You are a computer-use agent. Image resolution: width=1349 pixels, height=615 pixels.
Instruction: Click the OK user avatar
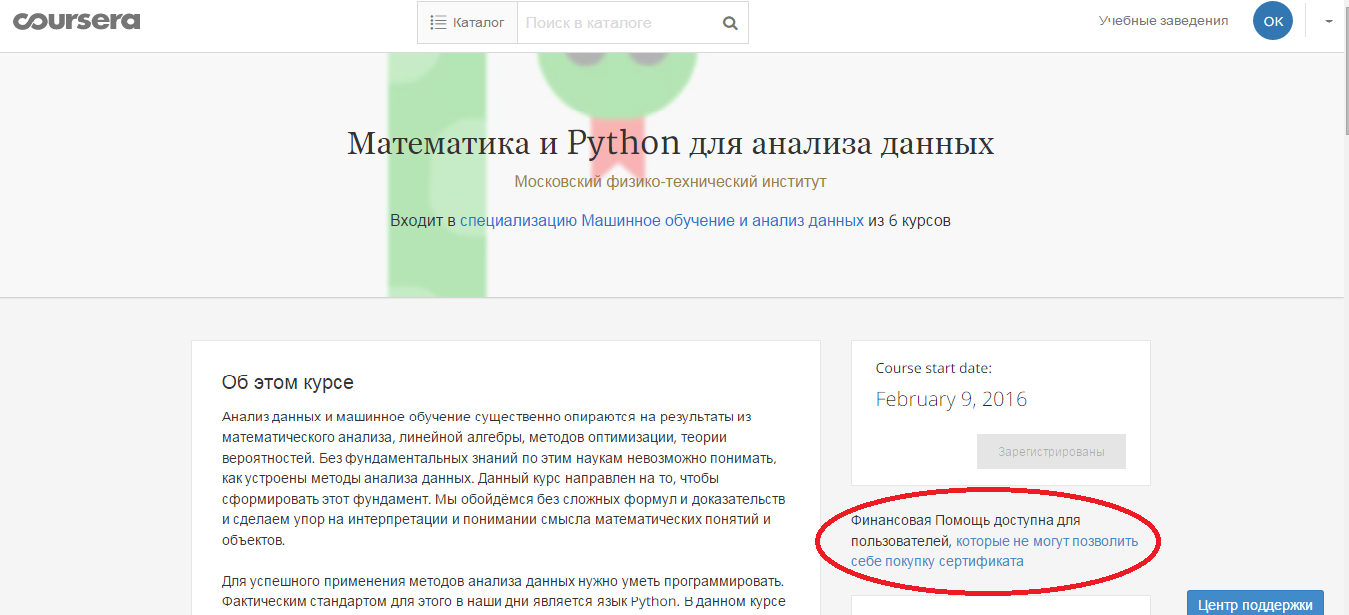pyautogui.click(x=1273, y=21)
